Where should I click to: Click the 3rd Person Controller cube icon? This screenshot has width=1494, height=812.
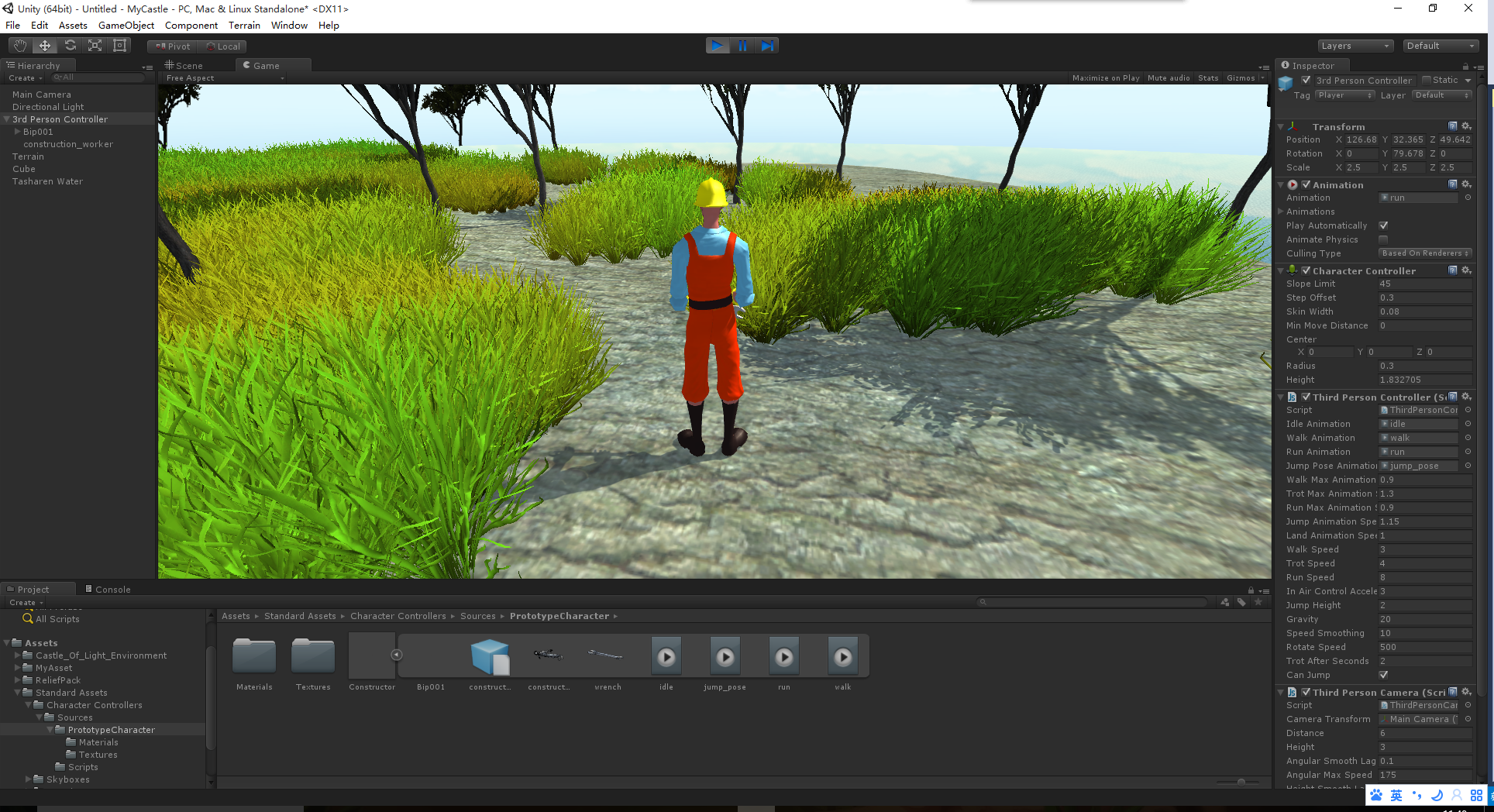(1286, 83)
